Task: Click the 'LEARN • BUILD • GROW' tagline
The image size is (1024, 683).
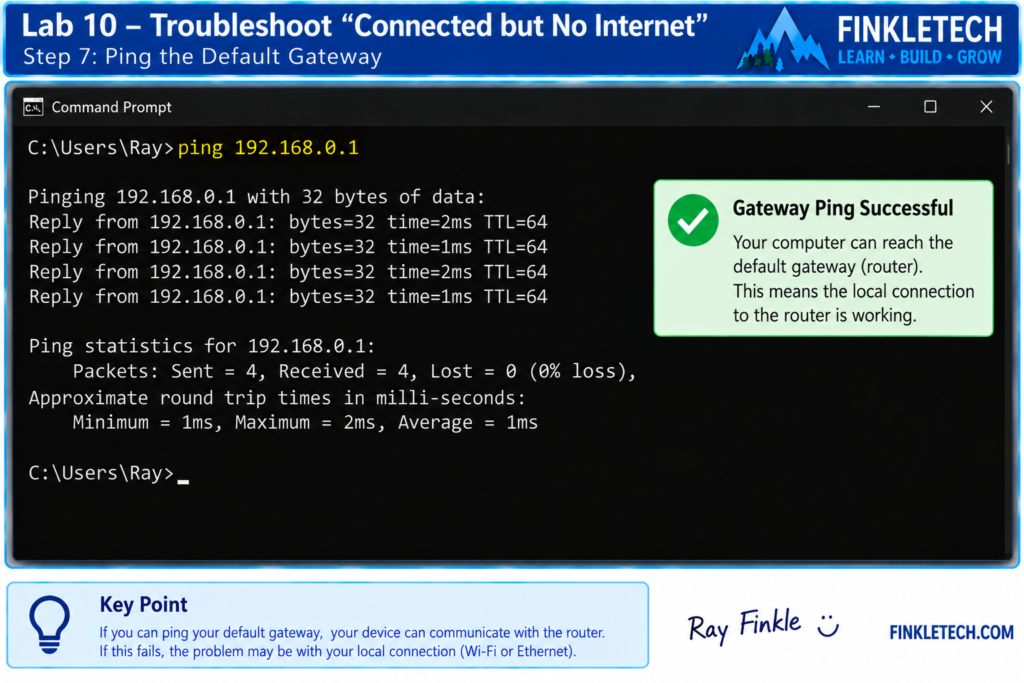Action: (x=920, y=57)
